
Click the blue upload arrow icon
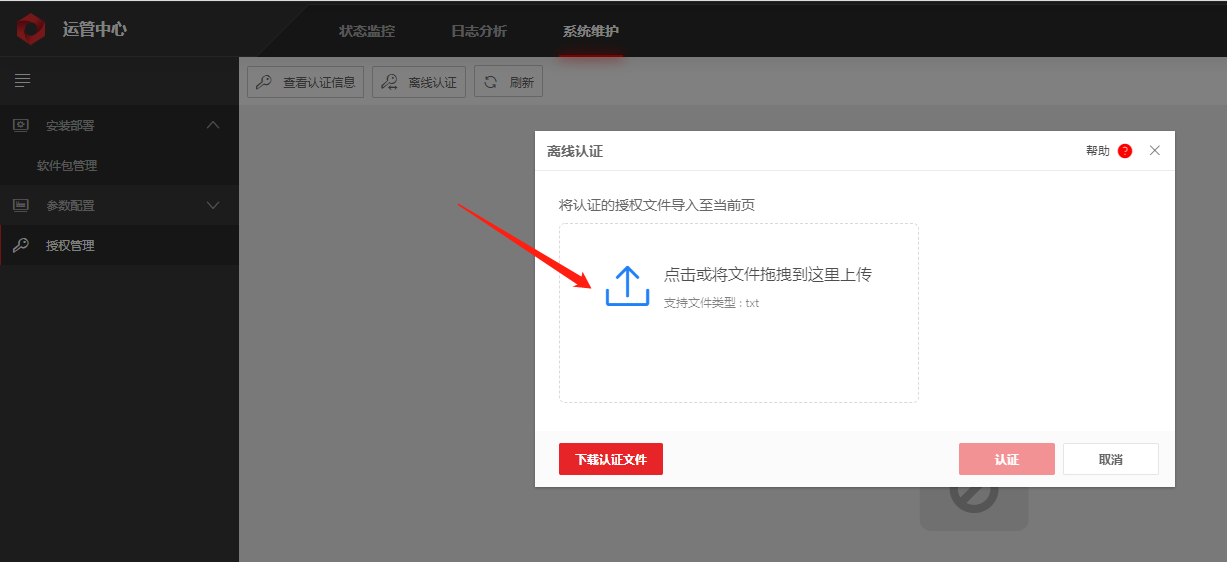[x=628, y=286]
